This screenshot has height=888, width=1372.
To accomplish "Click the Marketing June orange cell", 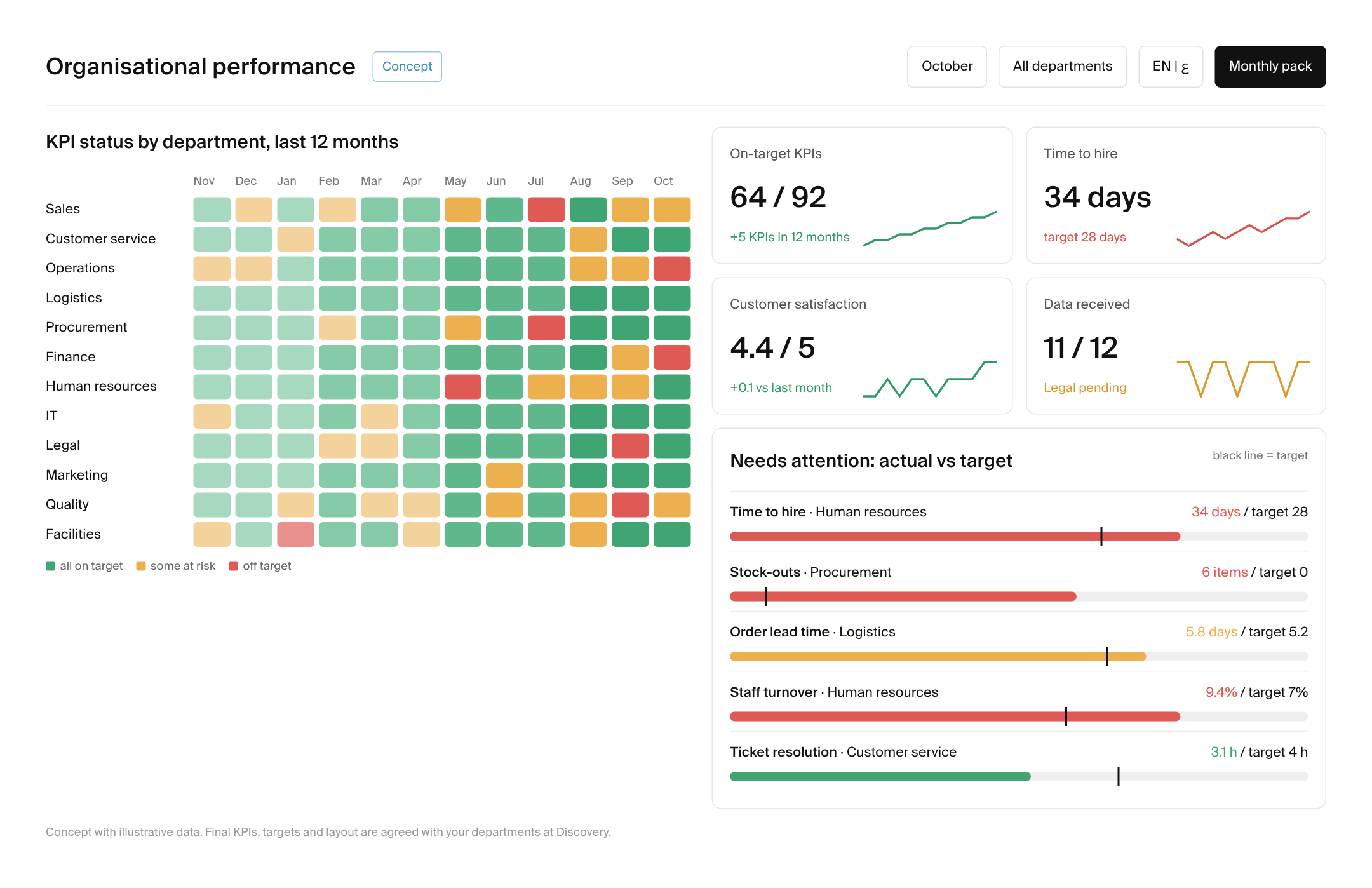I will click(x=504, y=475).
